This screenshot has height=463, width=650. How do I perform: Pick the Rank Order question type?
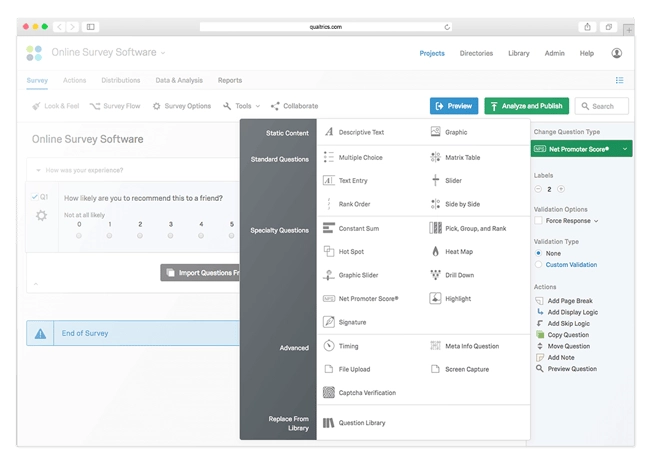click(x=354, y=204)
